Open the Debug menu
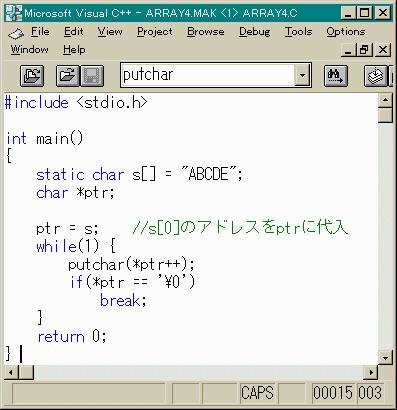 pos(255,32)
